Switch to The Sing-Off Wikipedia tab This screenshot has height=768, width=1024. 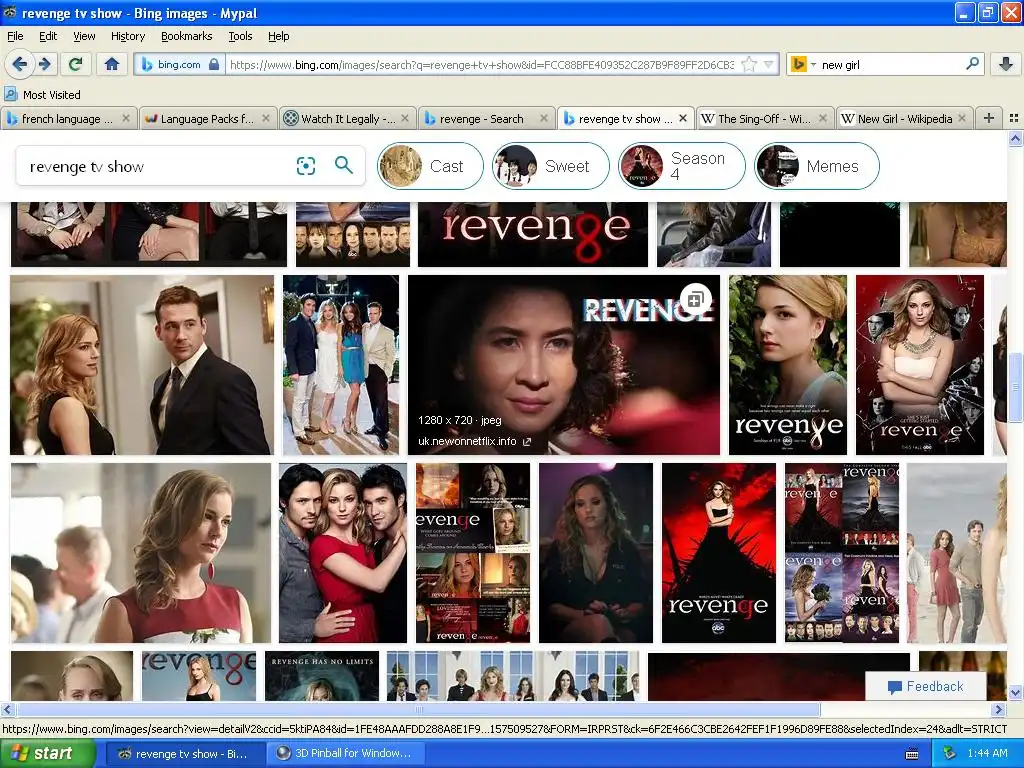click(x=765, y=118)
